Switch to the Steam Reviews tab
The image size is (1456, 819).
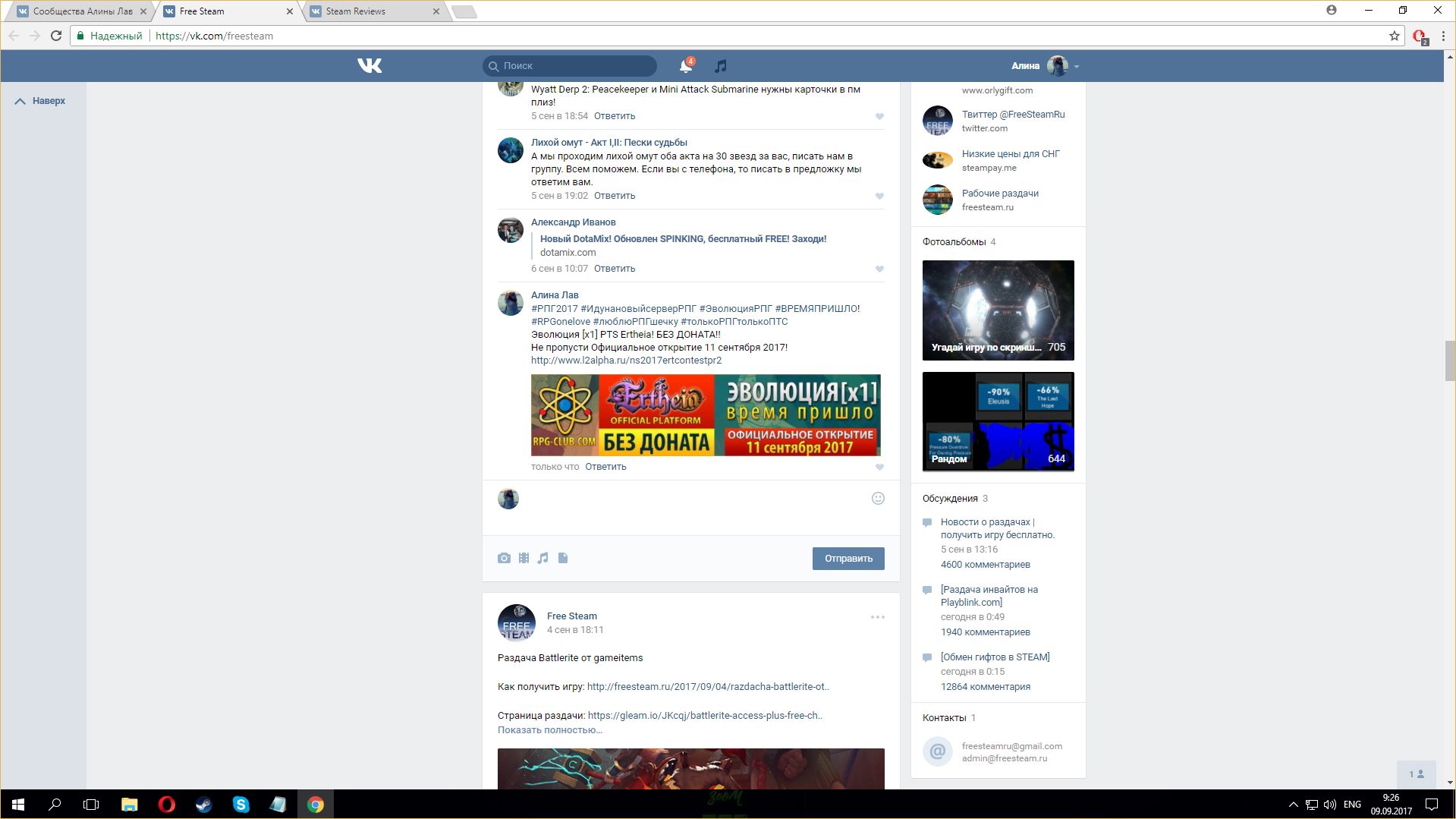(x=375, y=11)
